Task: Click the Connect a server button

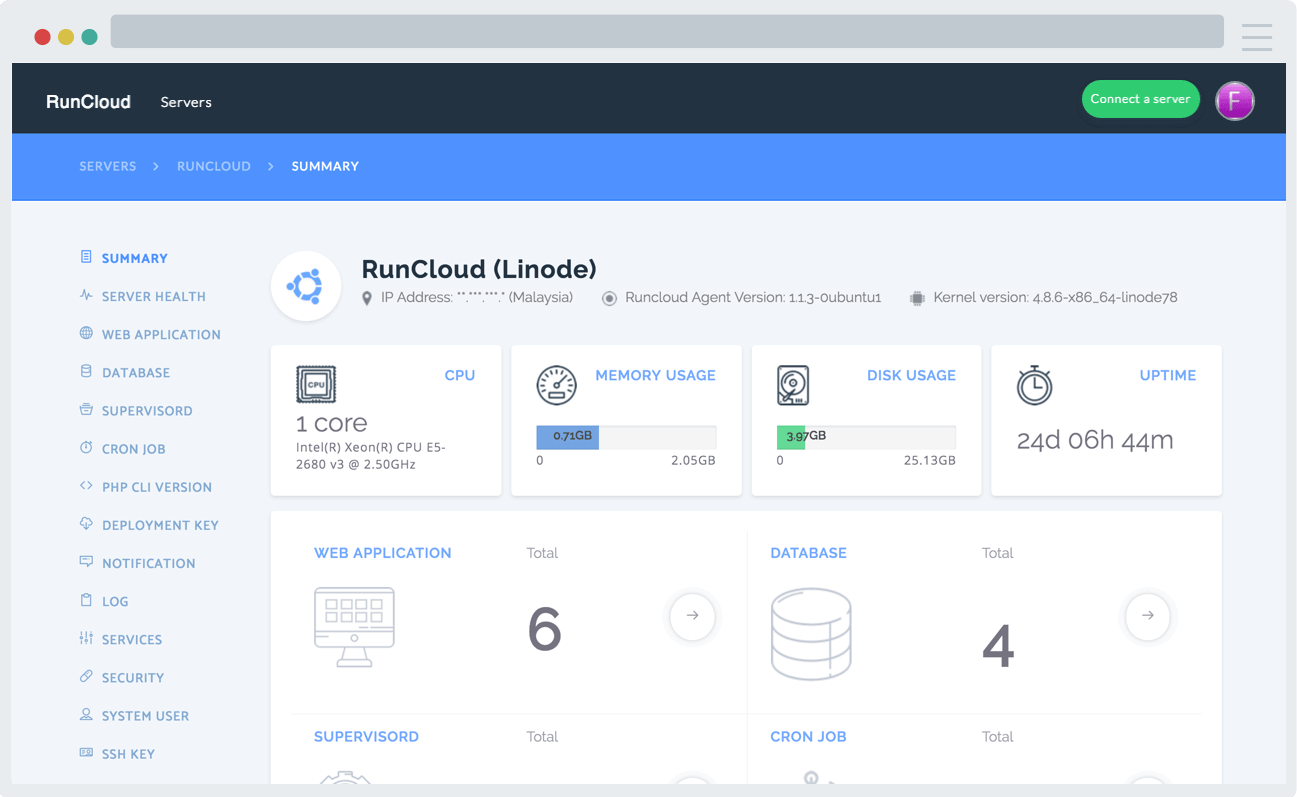Action: (x=1140, y=99)
